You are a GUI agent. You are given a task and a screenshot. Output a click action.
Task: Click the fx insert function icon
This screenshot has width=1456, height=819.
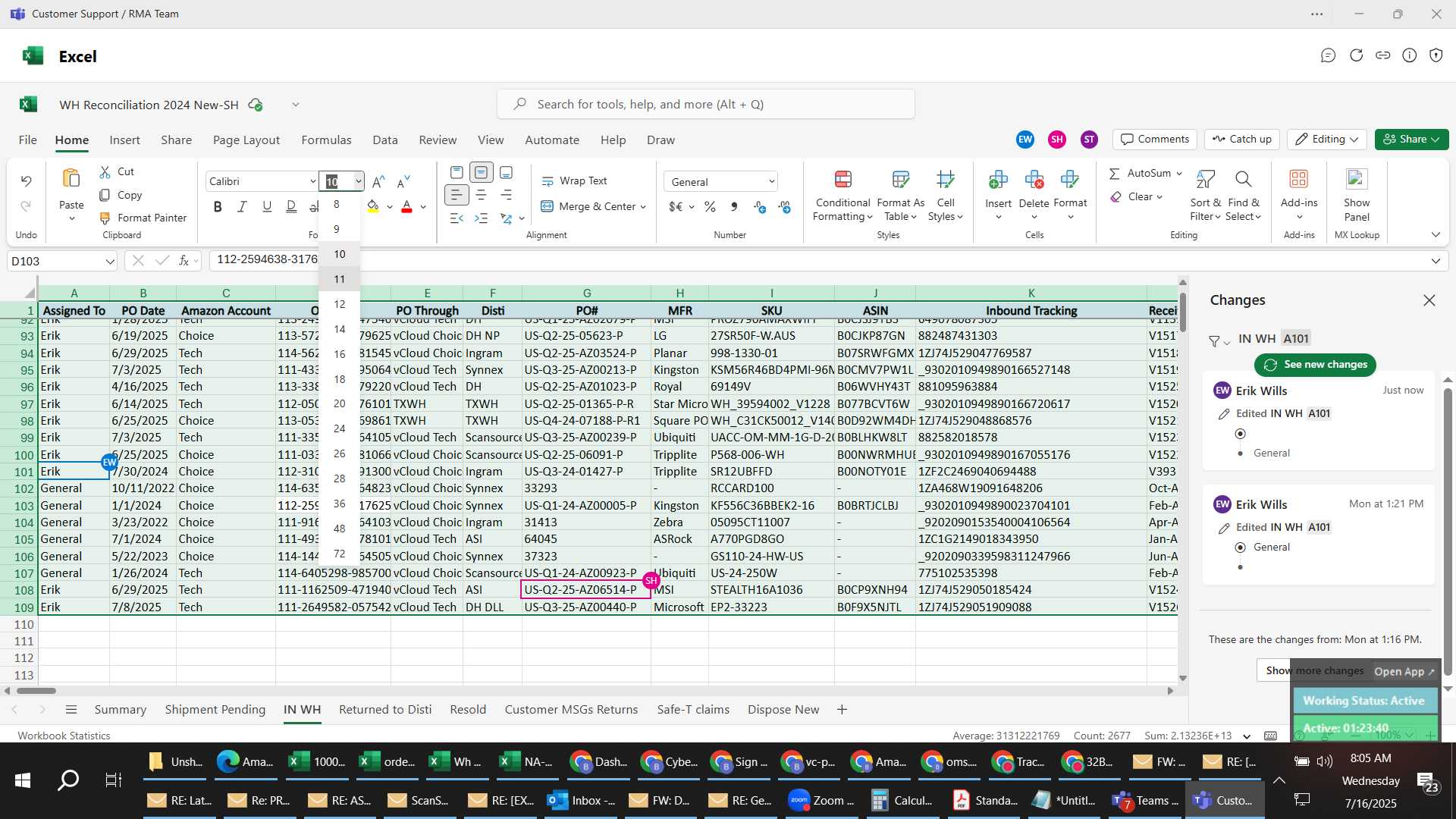(184, 261)
